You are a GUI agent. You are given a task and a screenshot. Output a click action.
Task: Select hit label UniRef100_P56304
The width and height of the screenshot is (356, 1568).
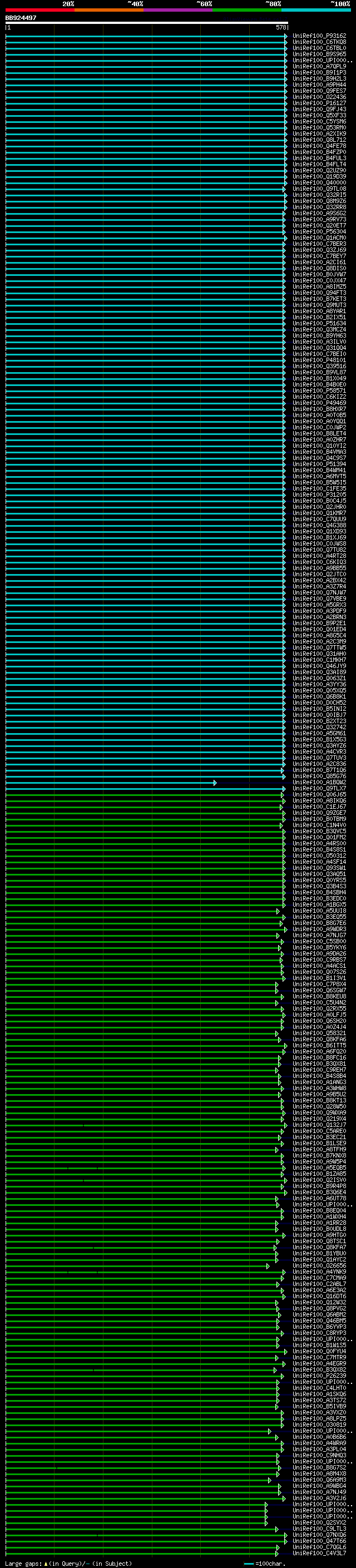(319, 232)
